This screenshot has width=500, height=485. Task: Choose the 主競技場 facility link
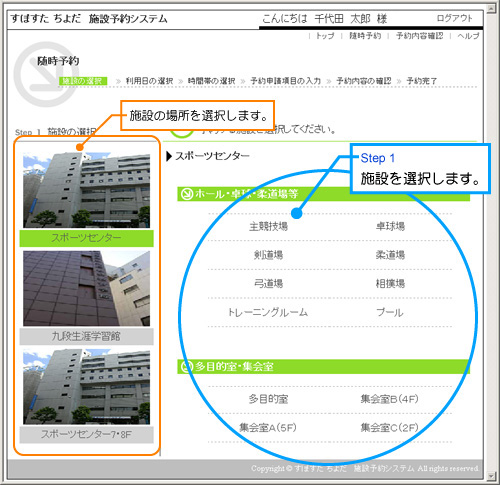pyautogui.click(x=269, y=226)
